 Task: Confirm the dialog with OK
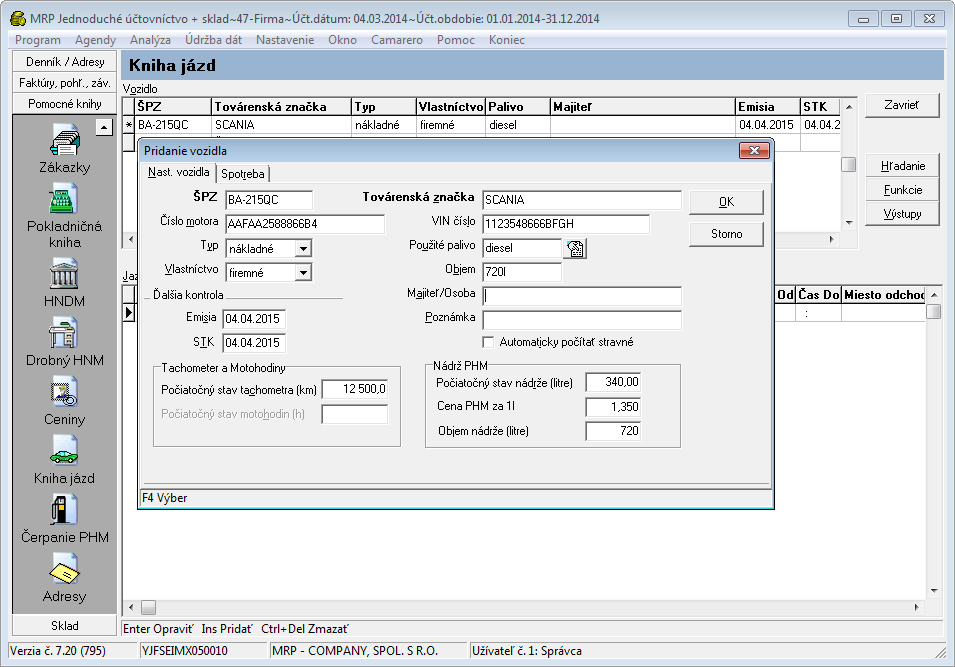[726, 202]
